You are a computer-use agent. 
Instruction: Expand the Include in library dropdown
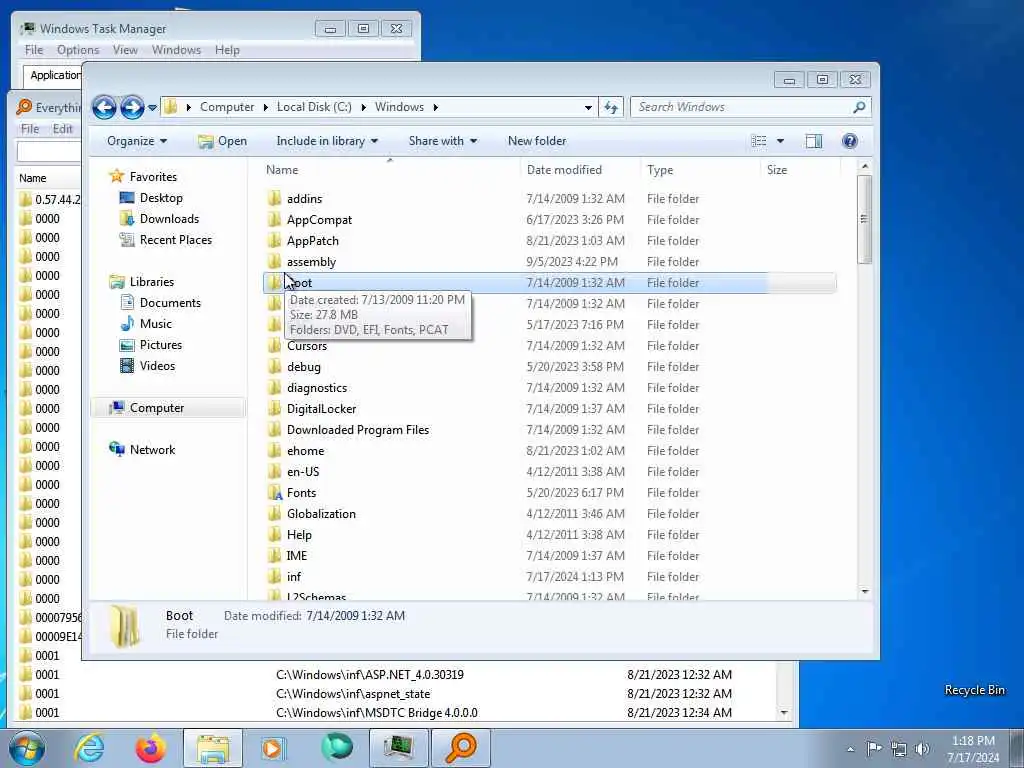pos(327,141)
